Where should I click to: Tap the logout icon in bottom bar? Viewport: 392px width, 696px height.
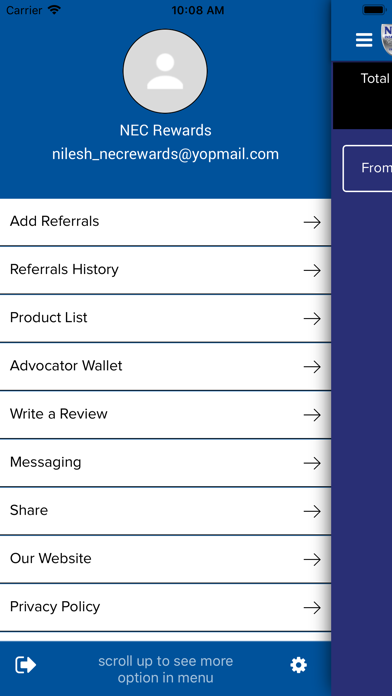[26, 665]
